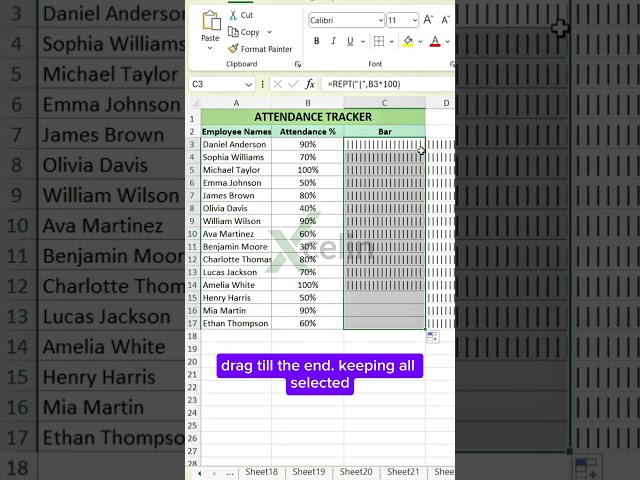The image size is (640, 480).
Task: Select column C header
Action: pyautogui.click(x=384, y=103)
